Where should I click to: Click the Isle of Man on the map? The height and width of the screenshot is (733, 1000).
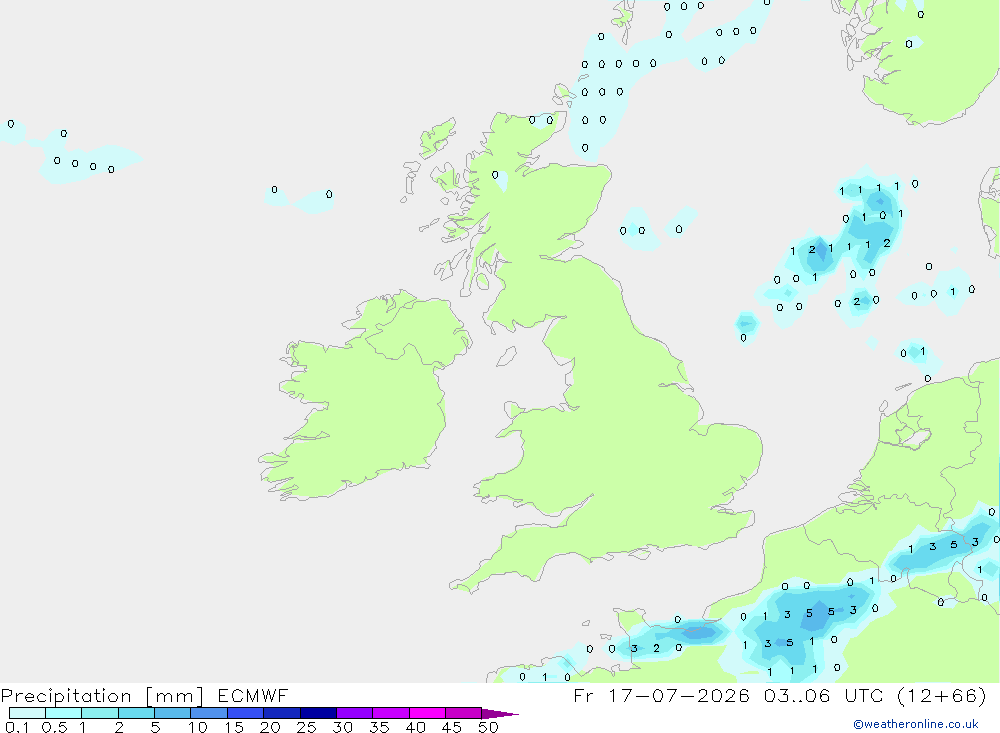pyautogui.click(x=506, y=356)
